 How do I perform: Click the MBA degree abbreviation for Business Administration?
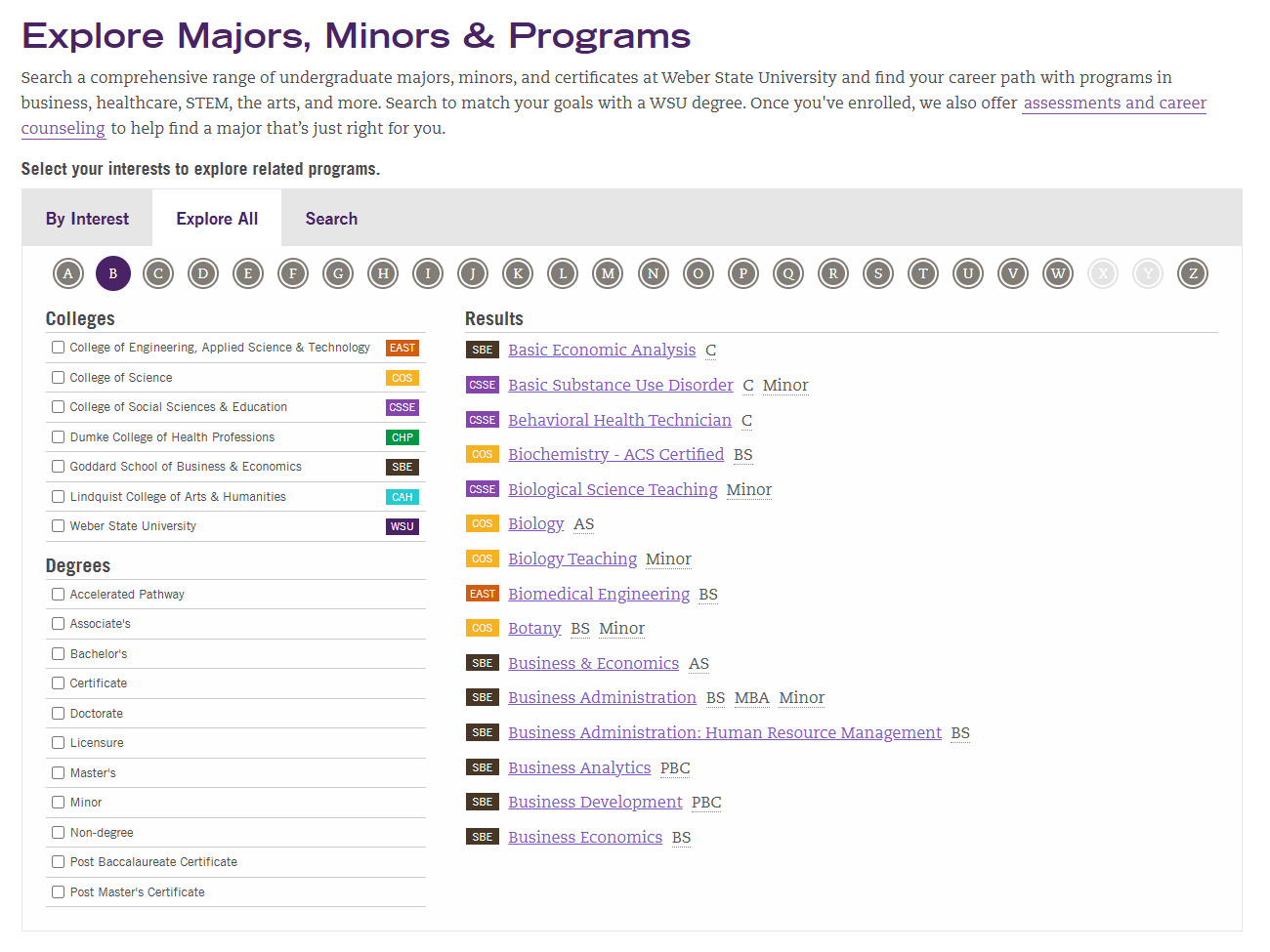752,697
